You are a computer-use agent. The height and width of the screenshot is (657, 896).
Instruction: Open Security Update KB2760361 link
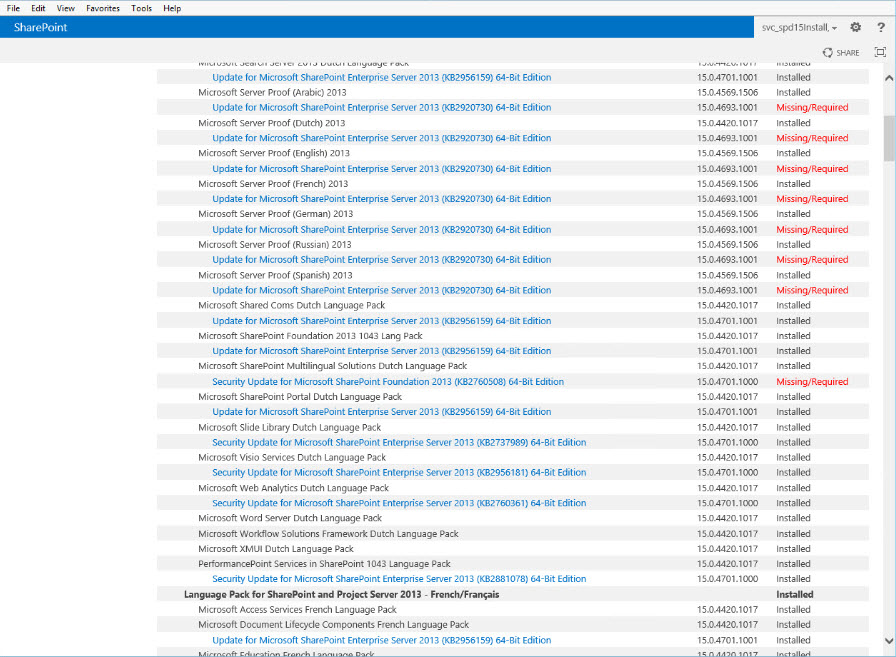[399, 503]
